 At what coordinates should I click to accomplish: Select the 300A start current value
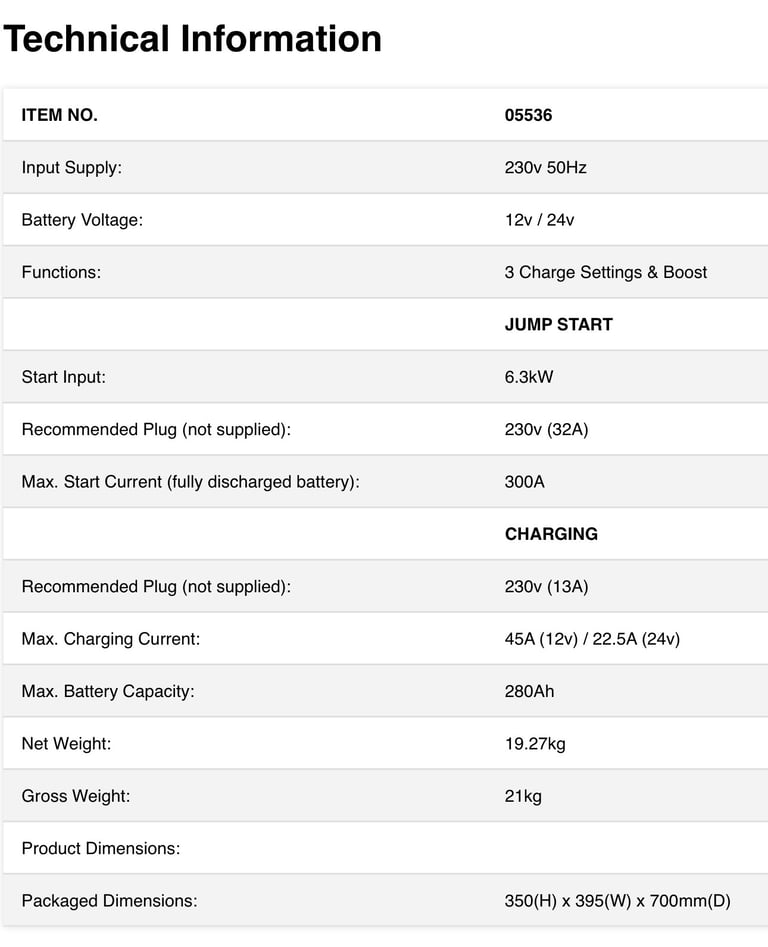coord(525,482)
